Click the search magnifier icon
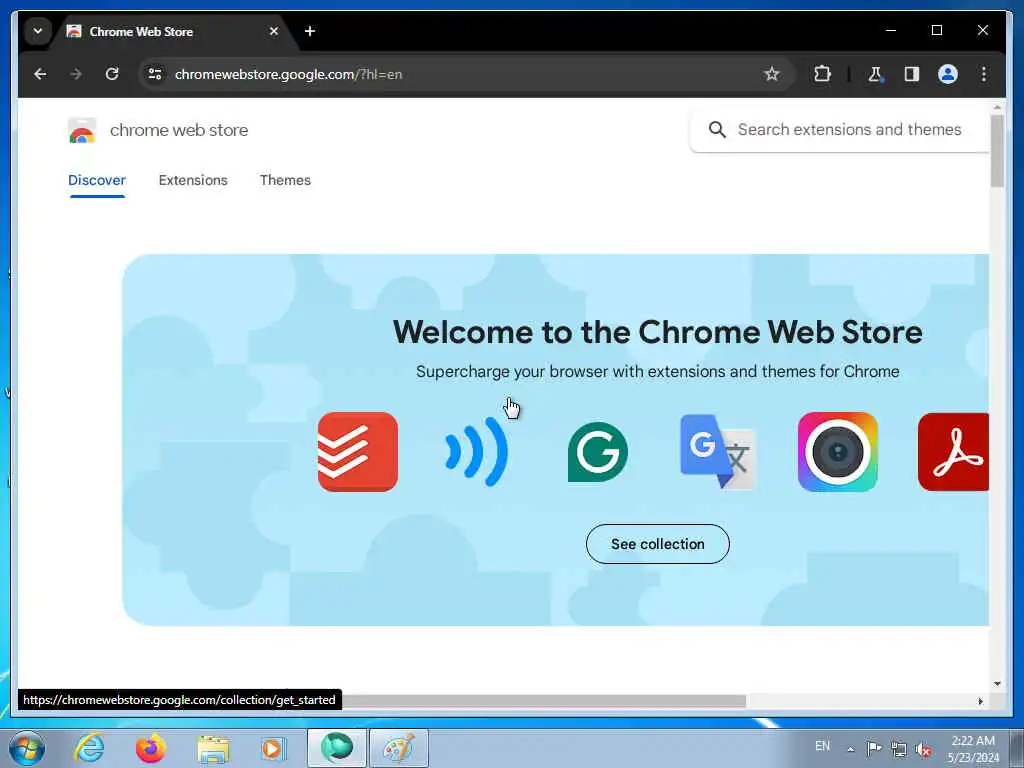The image size is (1024, 768). click(x=717, y=130)
